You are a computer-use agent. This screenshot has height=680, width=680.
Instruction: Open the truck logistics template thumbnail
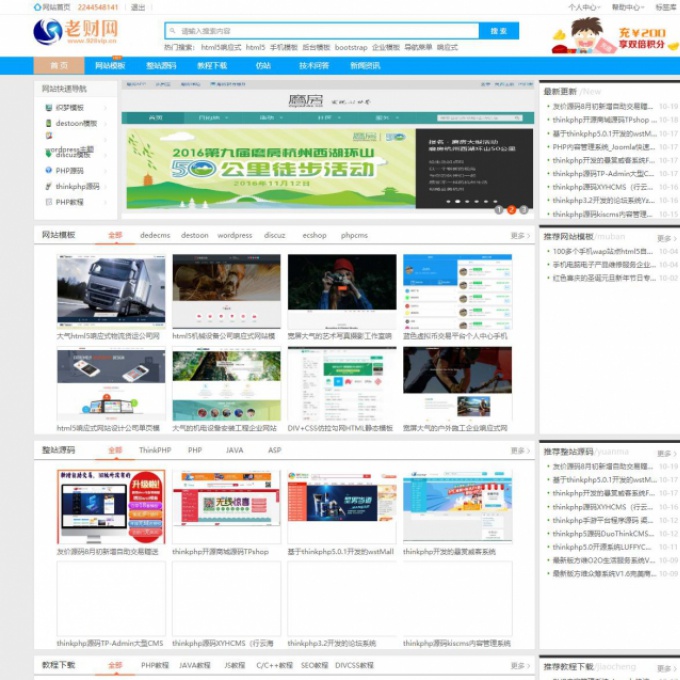(x=111, y=291)
